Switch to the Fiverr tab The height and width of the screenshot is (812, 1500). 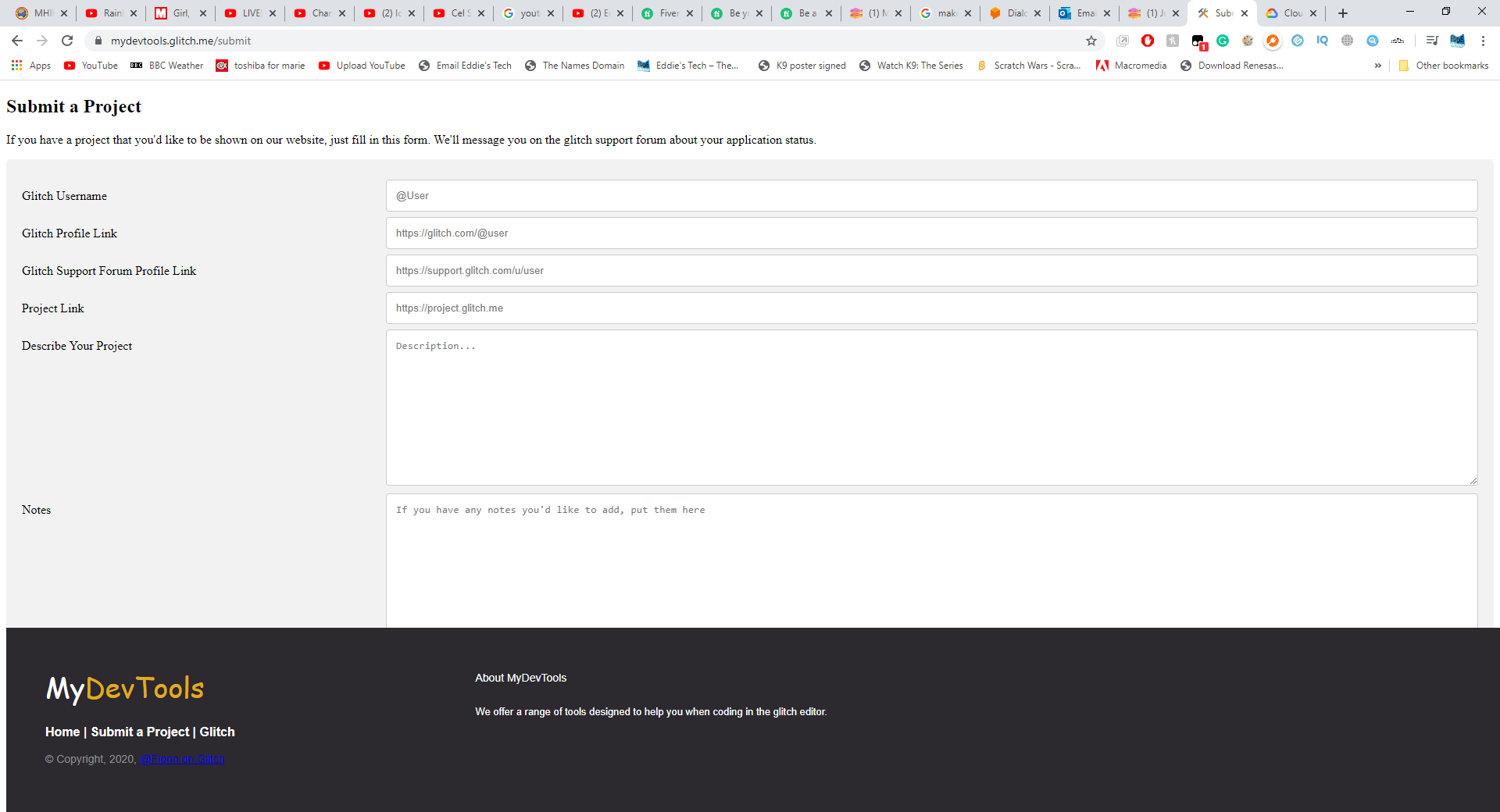[x=667, y=13]
